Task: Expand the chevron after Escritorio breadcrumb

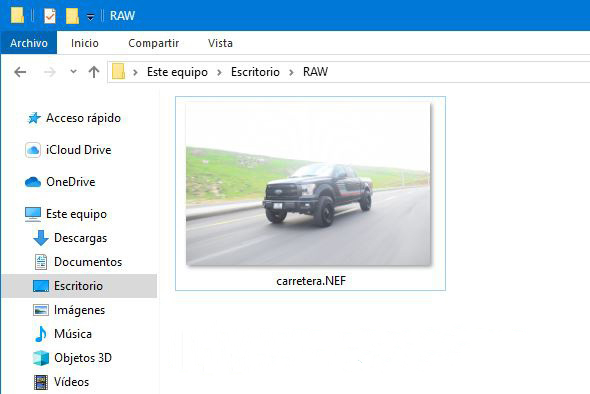Action: [x=291, y=72]
